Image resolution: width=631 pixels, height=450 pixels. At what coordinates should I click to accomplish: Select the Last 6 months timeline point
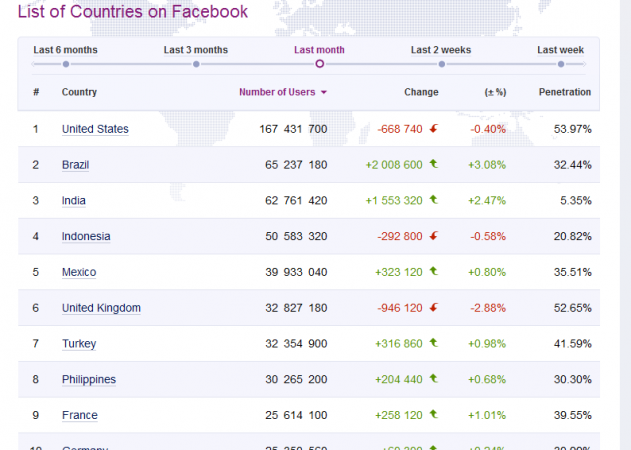point(66,64)
